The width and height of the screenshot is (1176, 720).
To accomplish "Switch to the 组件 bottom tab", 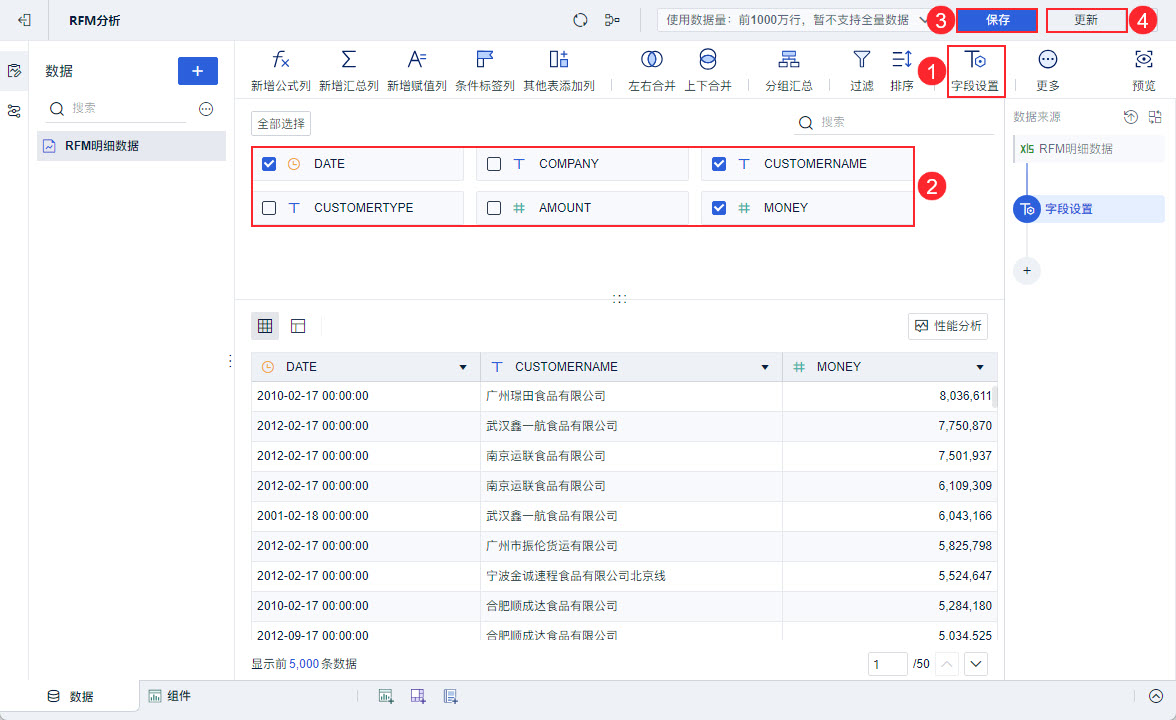I will pos(170,696).
